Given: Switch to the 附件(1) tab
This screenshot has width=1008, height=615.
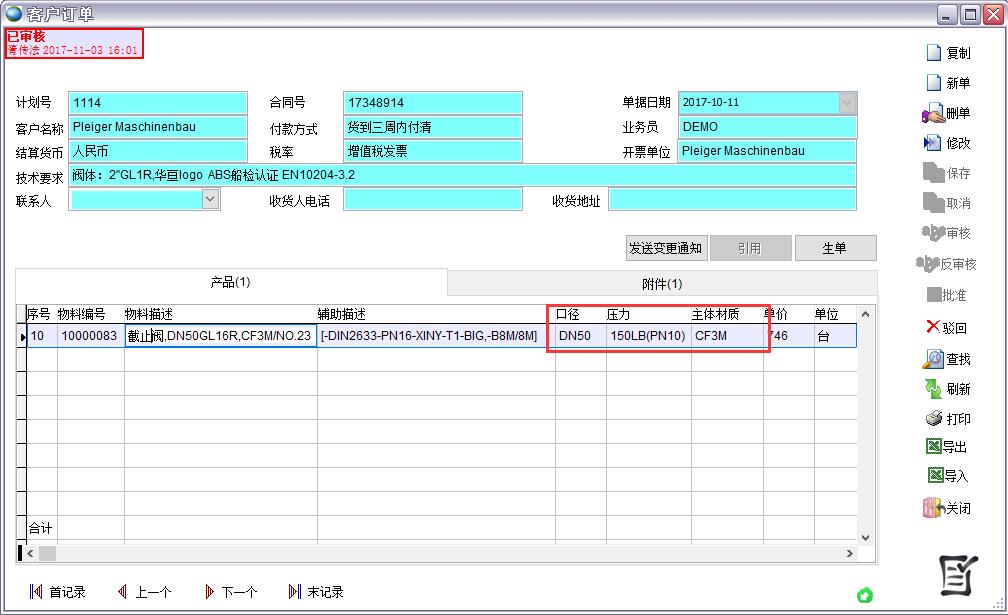Looking at the screenshot, I should [662, 284].
